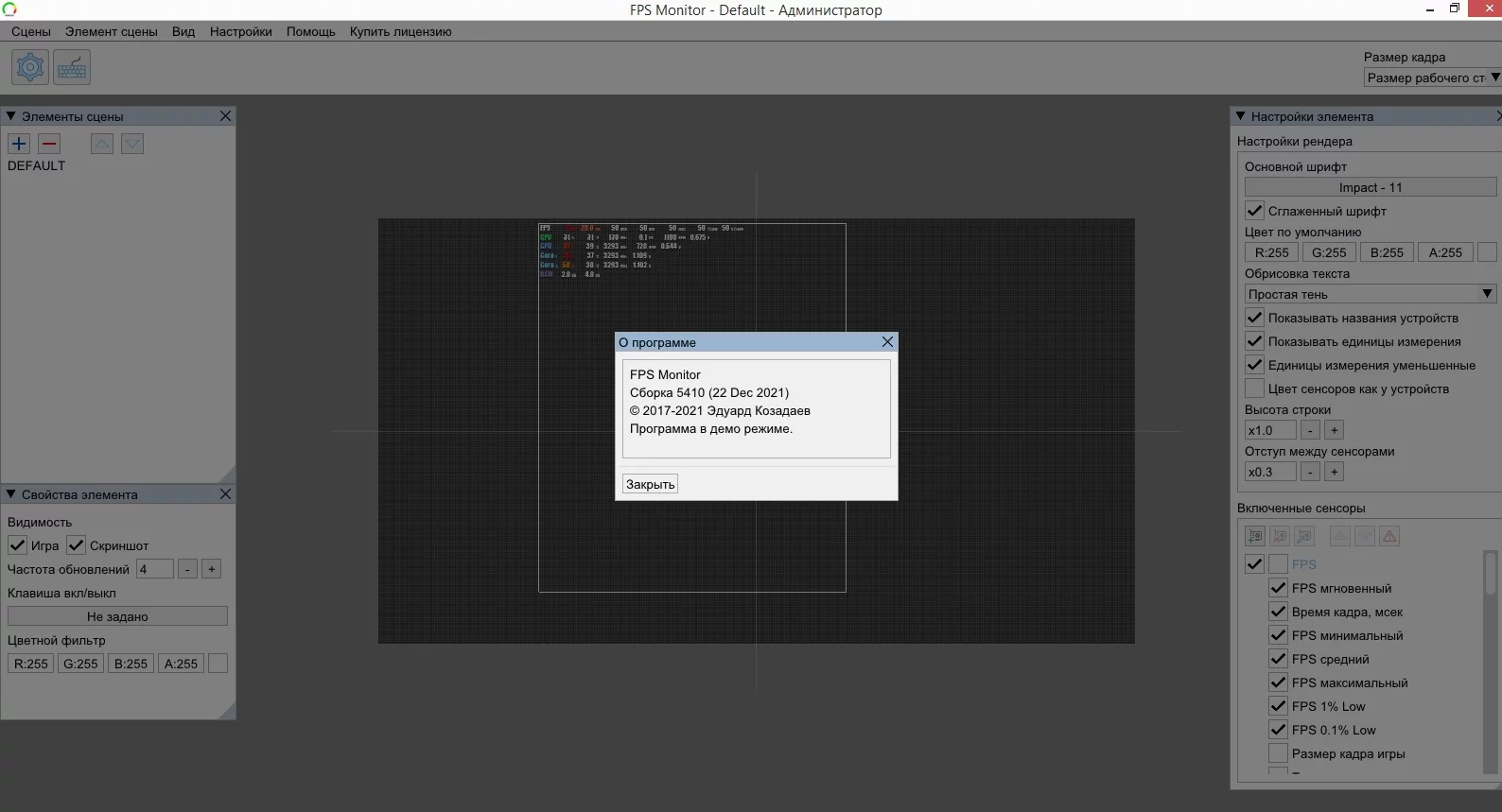1502x812 pixels.
Task: Click R:255 under Цветной фильтр
Action: click(31, 664)
